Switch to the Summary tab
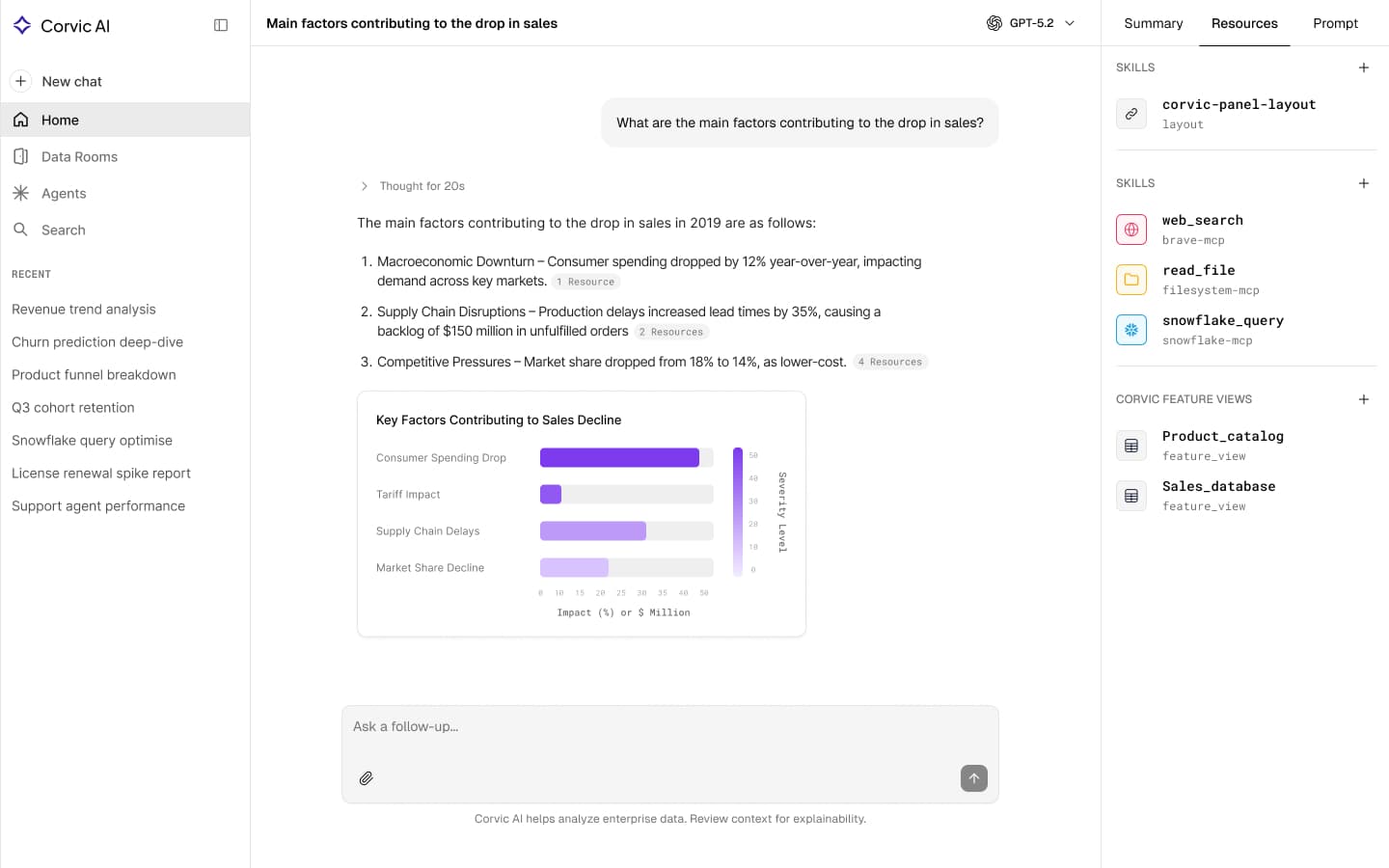 point(1153,23)
